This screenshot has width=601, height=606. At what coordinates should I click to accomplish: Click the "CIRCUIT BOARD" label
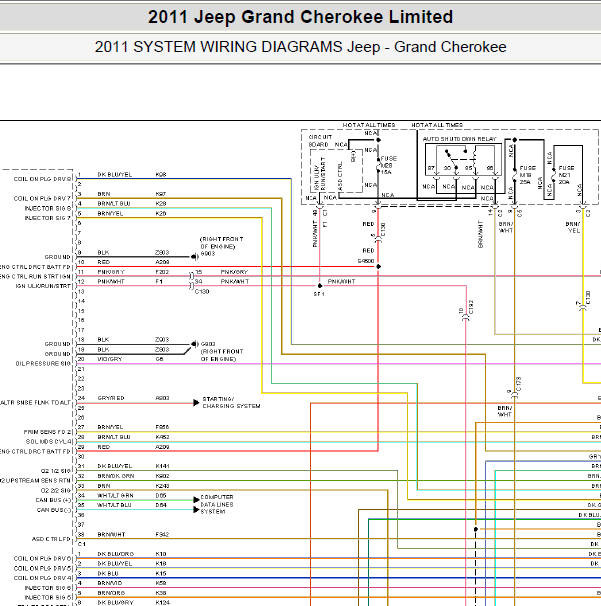pos(320,141)
